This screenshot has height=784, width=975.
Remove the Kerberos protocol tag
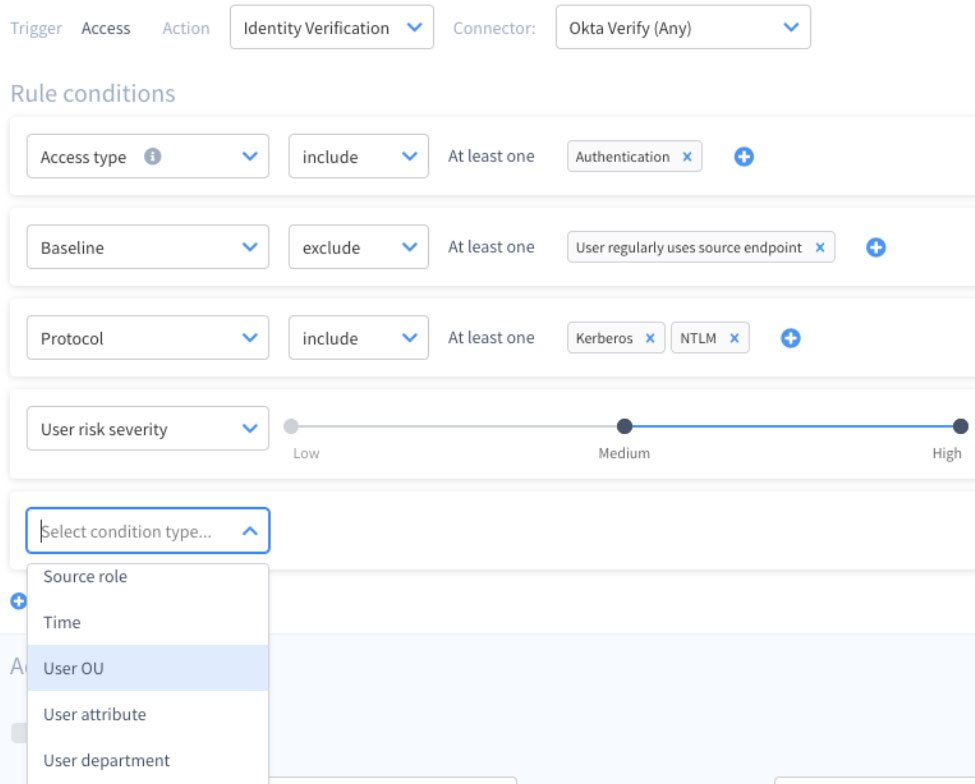[x=649, y=339]
